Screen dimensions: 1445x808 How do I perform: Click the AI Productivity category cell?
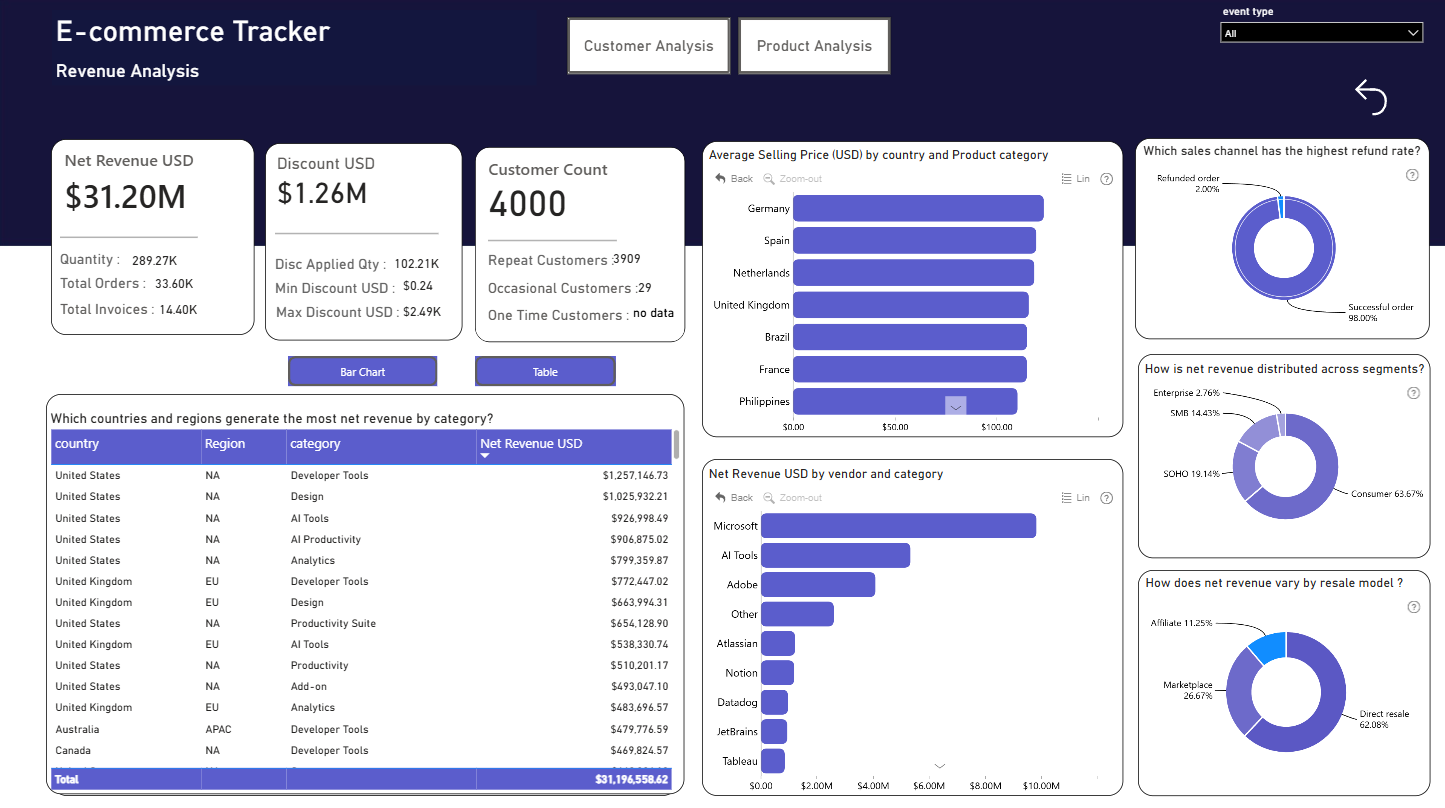[325, 540]
